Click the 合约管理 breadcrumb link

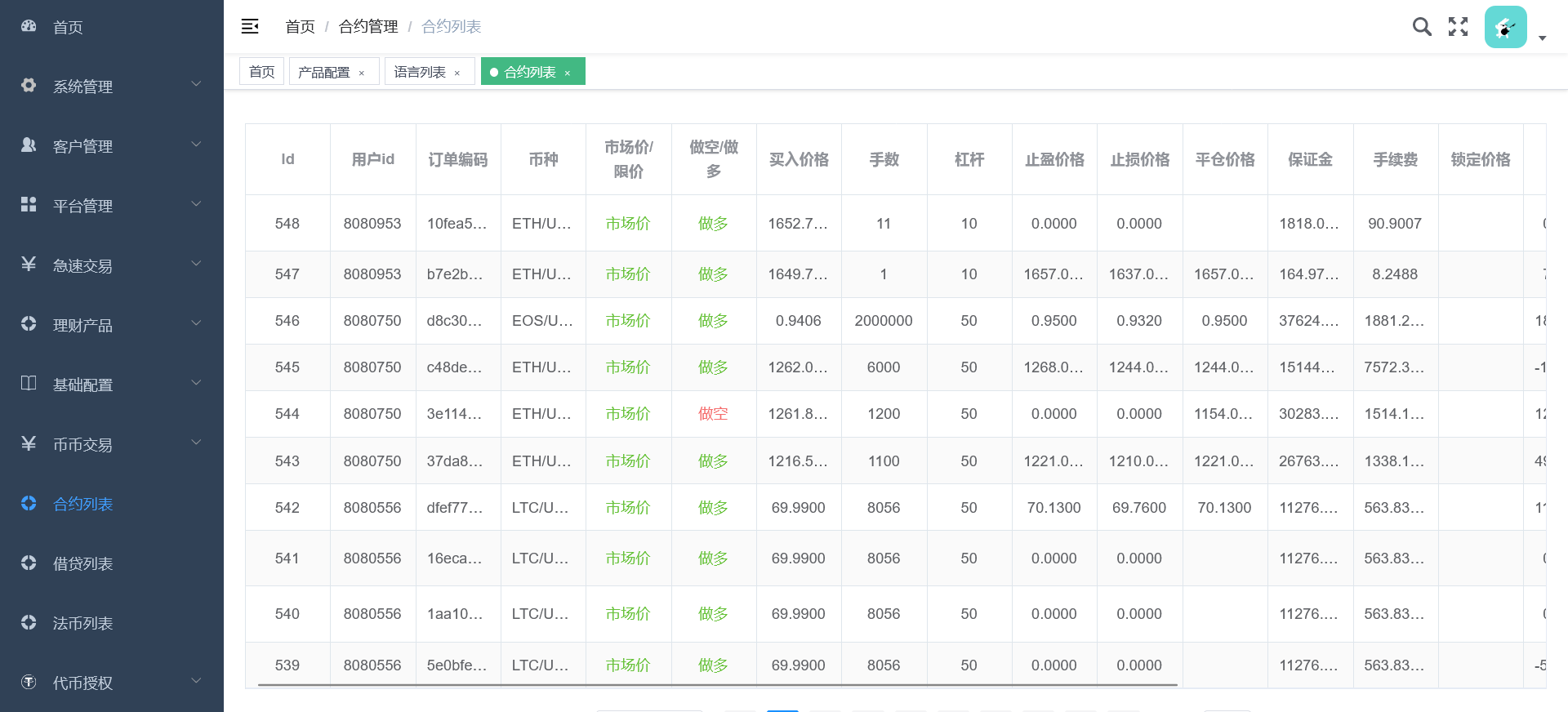(368, 27)
